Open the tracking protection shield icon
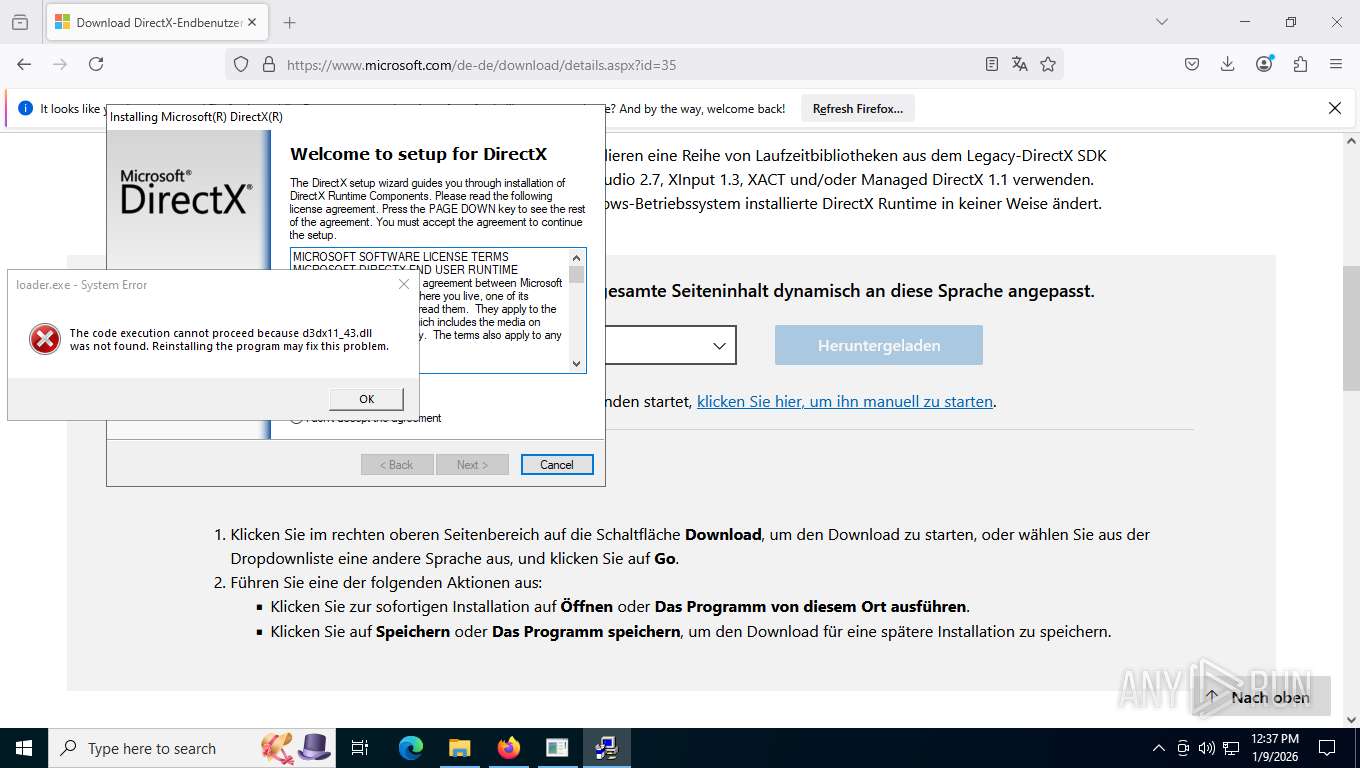Viewport: 1360px width, 768px height. point(240,64)
